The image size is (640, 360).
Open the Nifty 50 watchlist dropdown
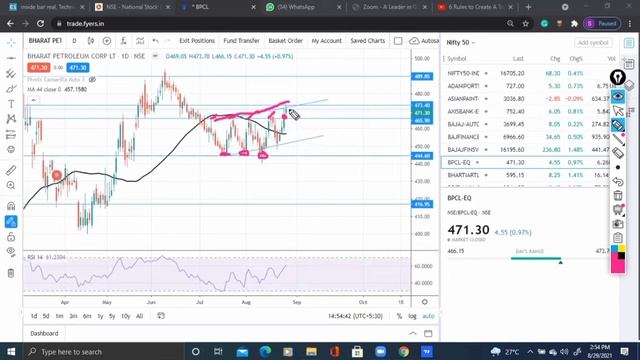click(x=461, y=42)
